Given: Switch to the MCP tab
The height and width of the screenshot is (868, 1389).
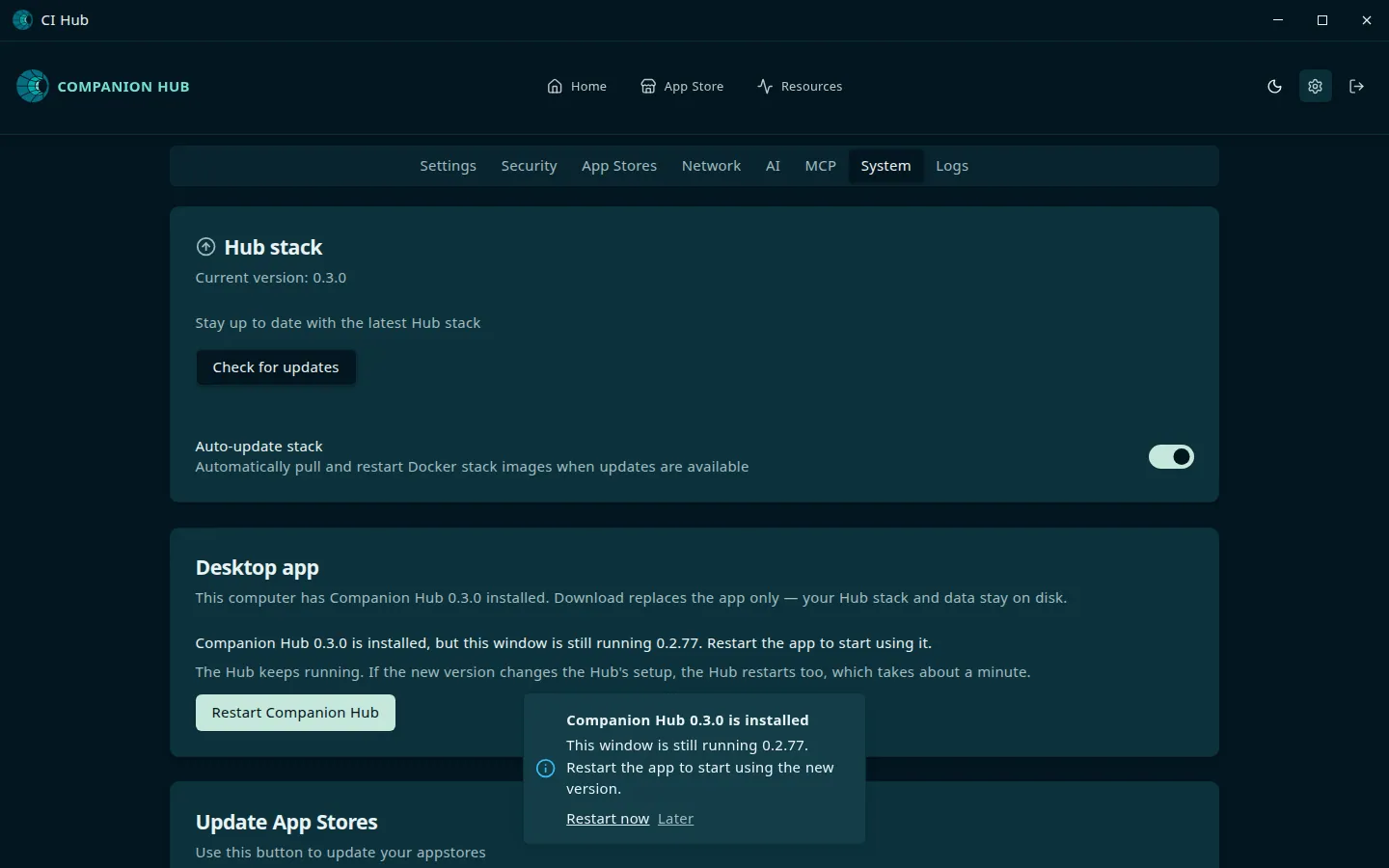Looking at the screenshot, I should (821, 166).
